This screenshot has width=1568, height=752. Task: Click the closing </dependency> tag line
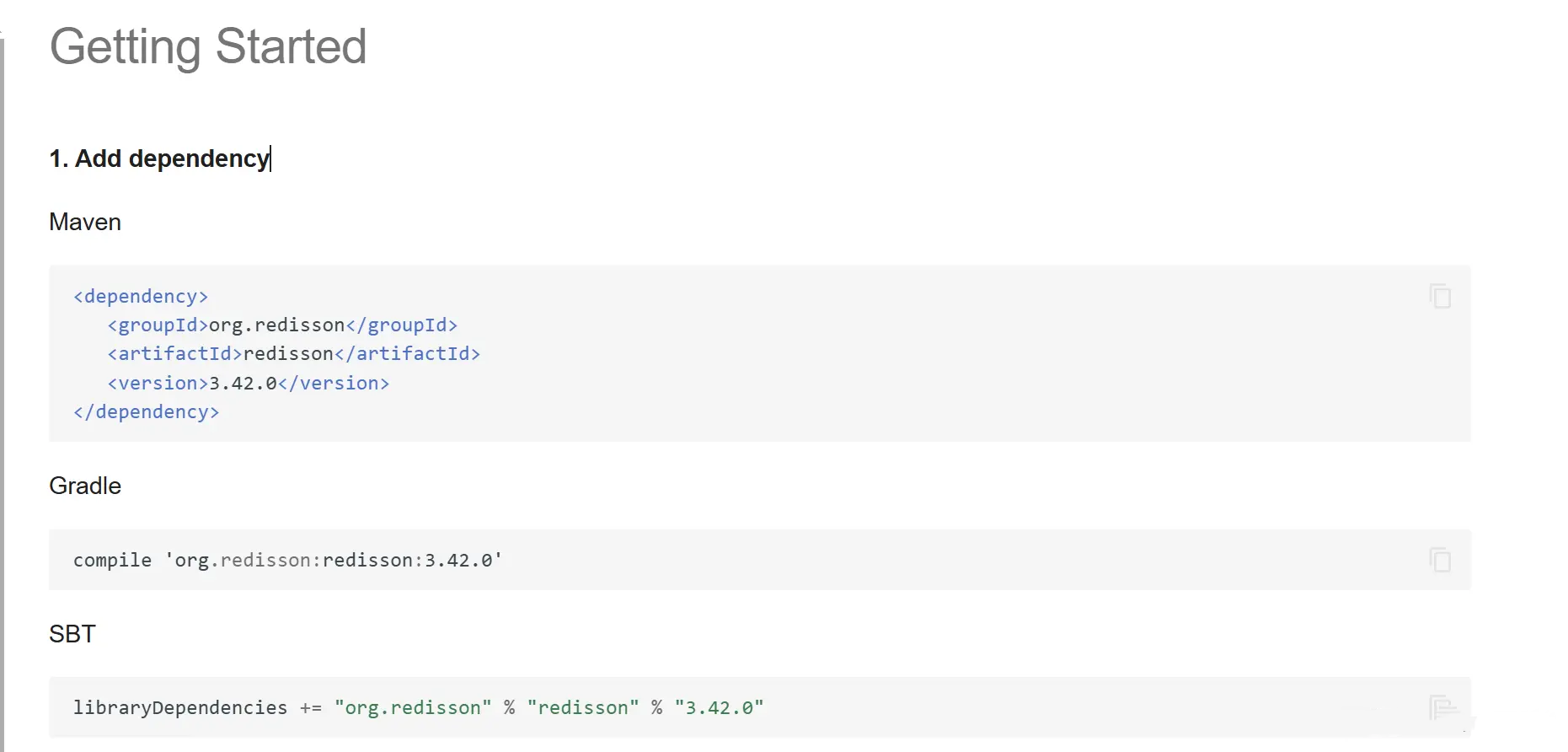pyautogui.click(x=147, y=412)
